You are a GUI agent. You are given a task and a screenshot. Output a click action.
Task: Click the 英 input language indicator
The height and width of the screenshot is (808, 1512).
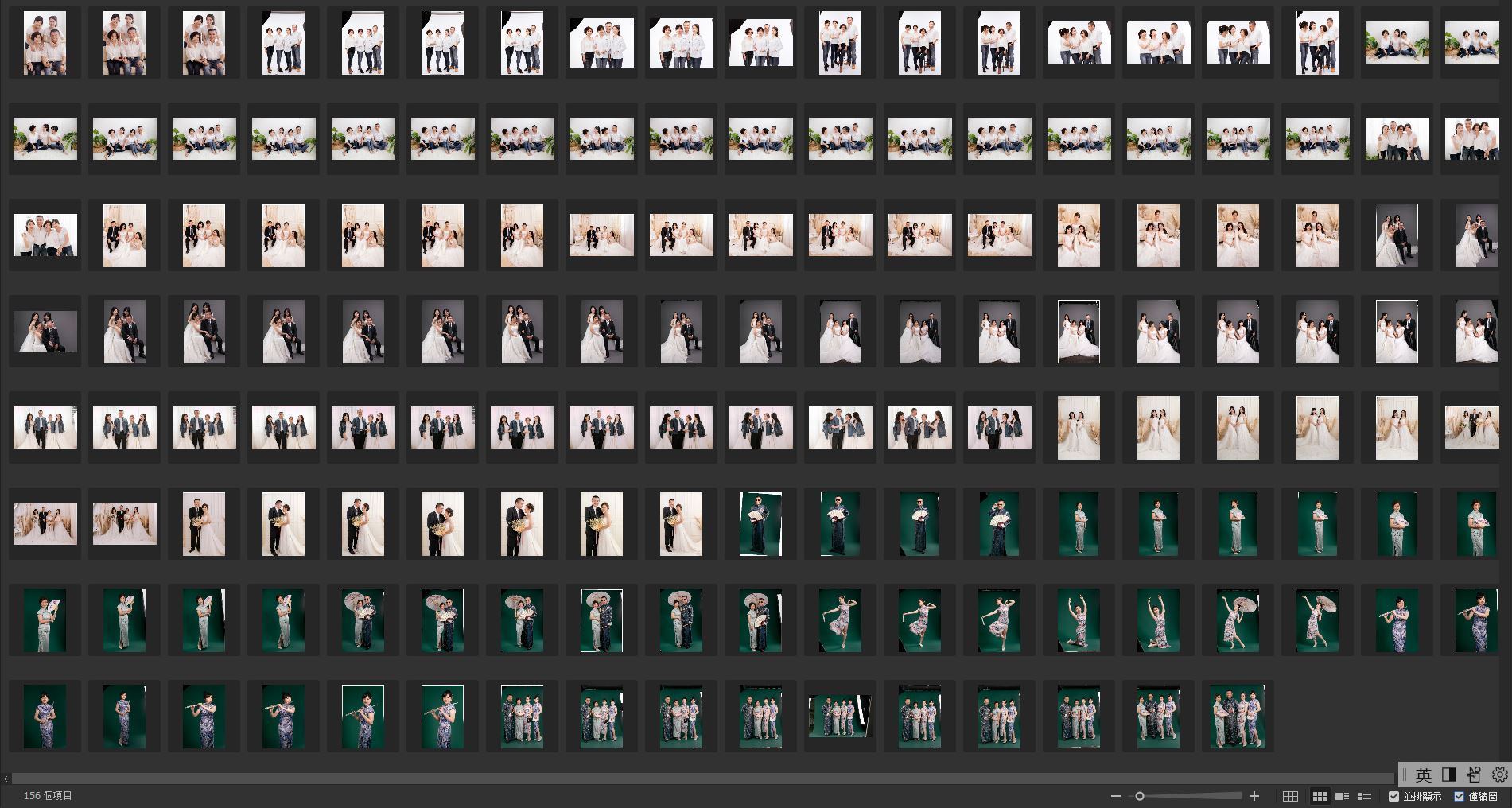1423,775
